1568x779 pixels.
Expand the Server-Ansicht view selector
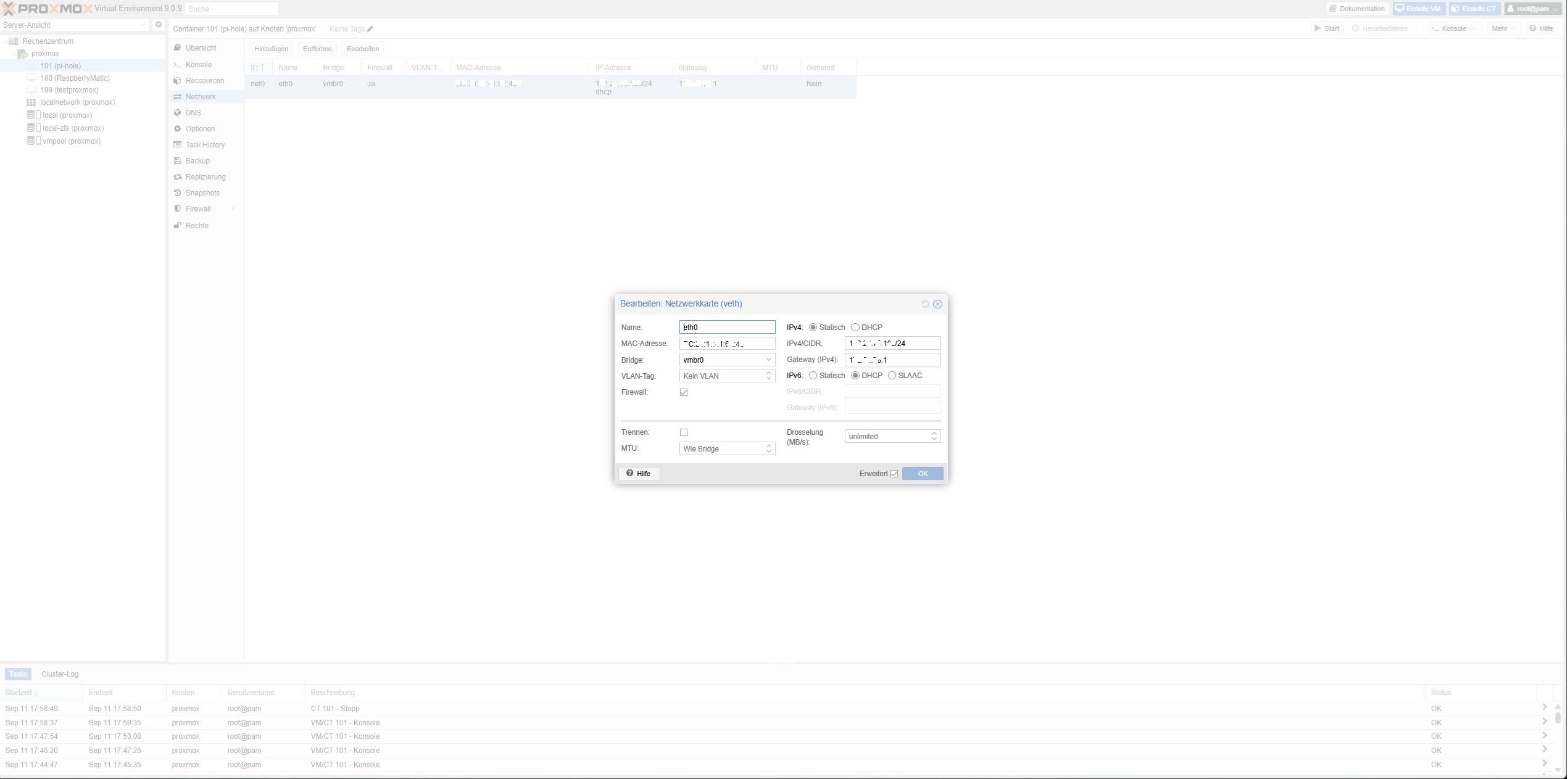[142, 25]
